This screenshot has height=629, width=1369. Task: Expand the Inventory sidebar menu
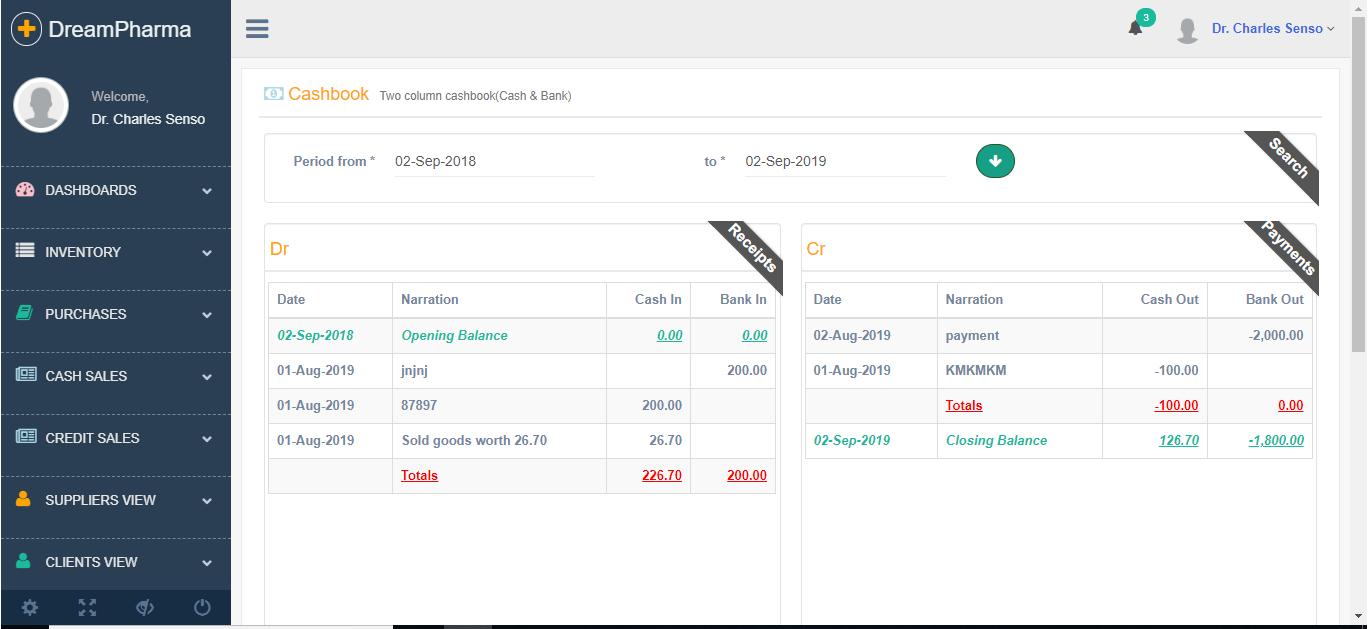[x=115, y=252]
